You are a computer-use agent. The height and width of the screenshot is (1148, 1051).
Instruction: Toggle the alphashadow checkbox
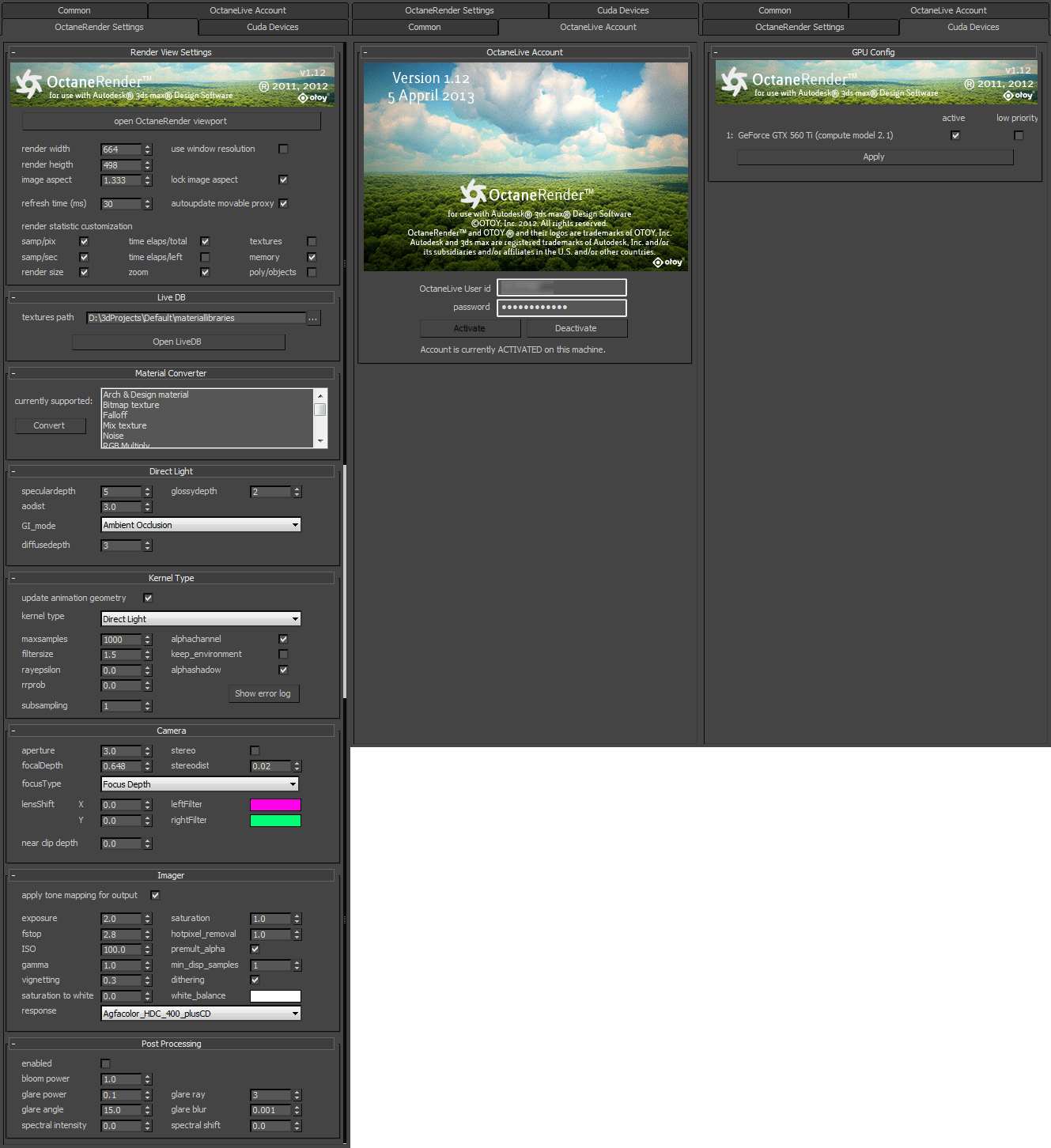[283, 670]
